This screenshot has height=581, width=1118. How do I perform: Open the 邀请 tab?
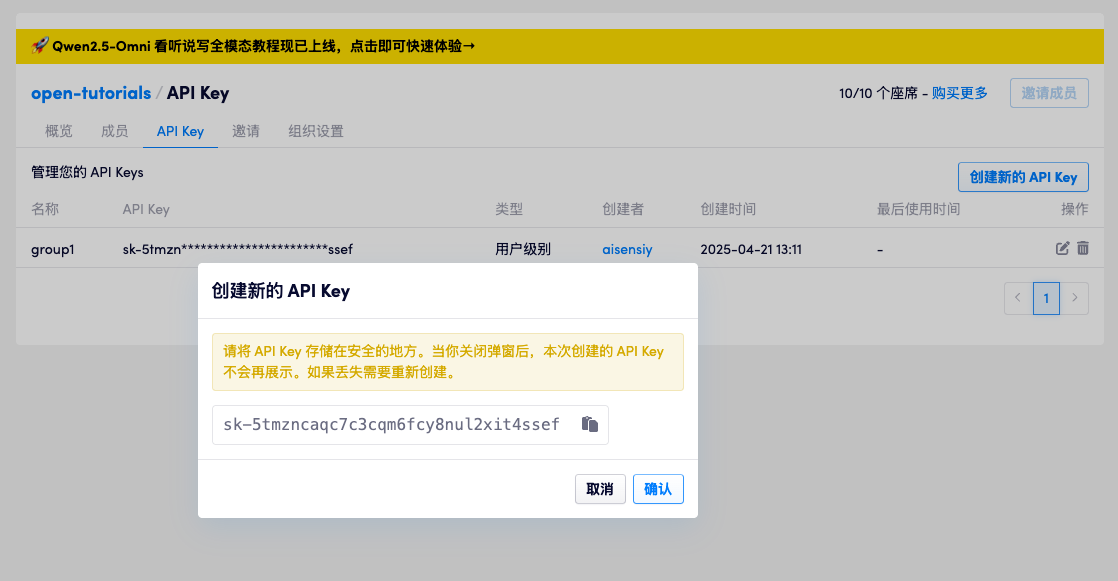click(247, 130)
